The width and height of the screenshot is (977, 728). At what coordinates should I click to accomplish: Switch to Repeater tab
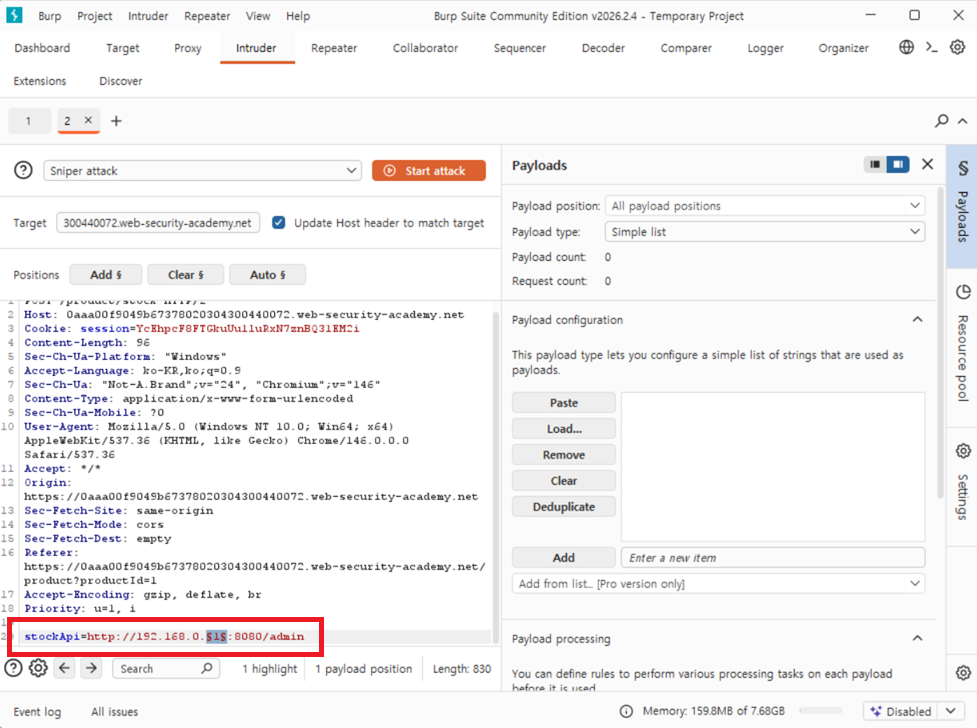(334, 48)
